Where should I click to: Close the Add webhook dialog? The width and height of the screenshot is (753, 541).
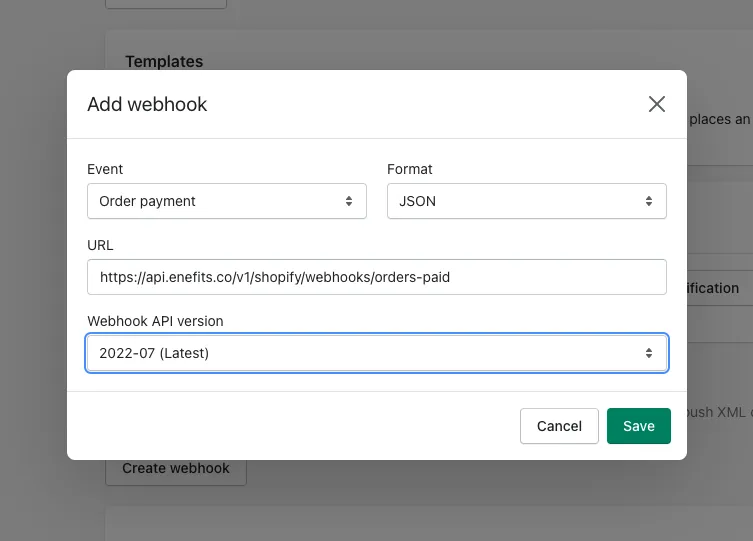click(x=656, y=104)
